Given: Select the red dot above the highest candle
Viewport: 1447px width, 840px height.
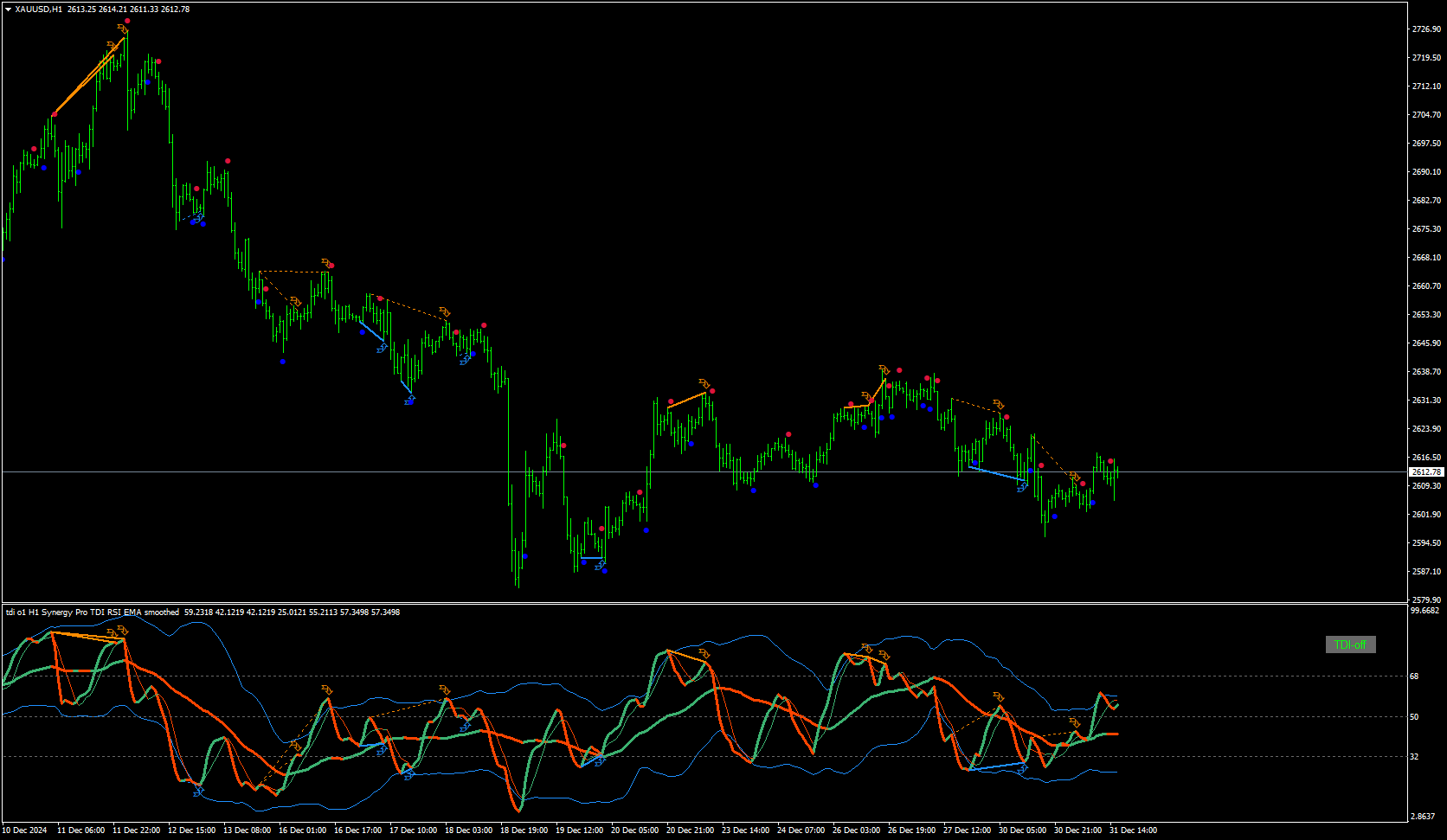Looking at the screenshot, I should click(x=127, y=21).
